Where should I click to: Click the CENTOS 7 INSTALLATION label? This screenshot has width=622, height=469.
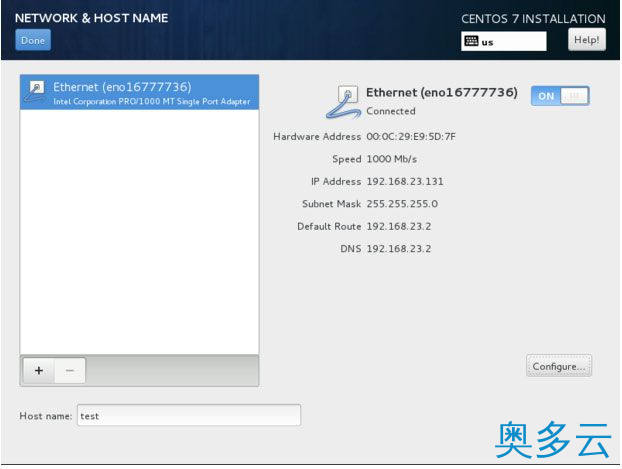(x=533, y=19)
